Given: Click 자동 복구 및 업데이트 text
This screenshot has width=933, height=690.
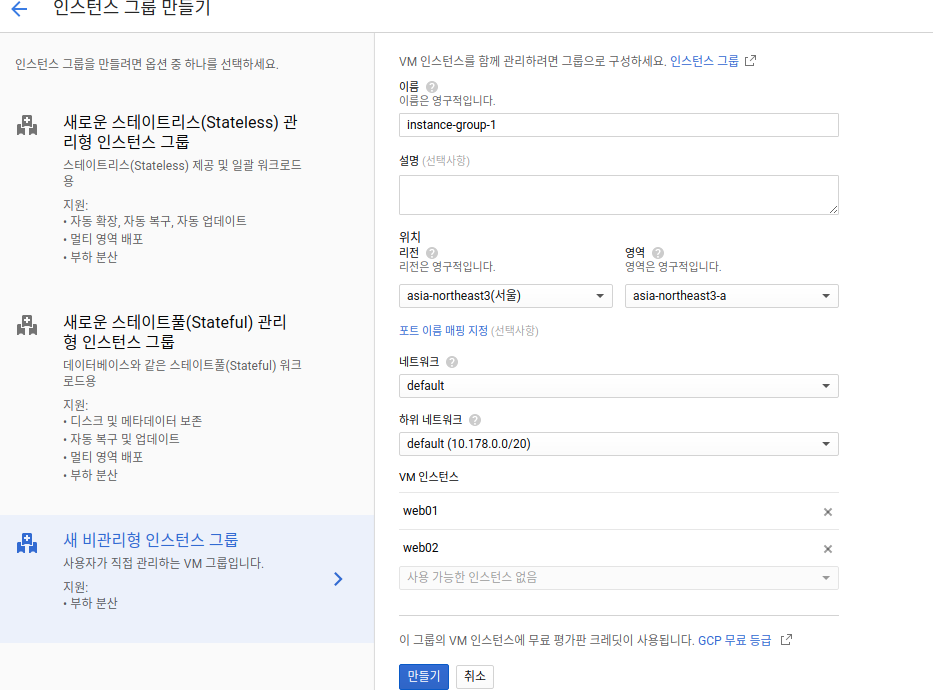Looking at the screenshot, I should (125, 439).
